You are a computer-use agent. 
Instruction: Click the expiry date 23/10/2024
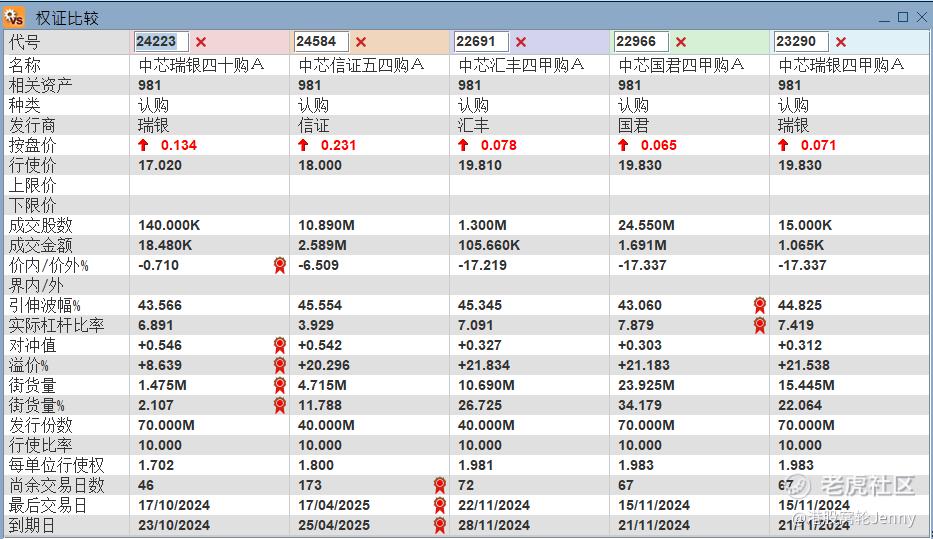[x=174, y=525]
